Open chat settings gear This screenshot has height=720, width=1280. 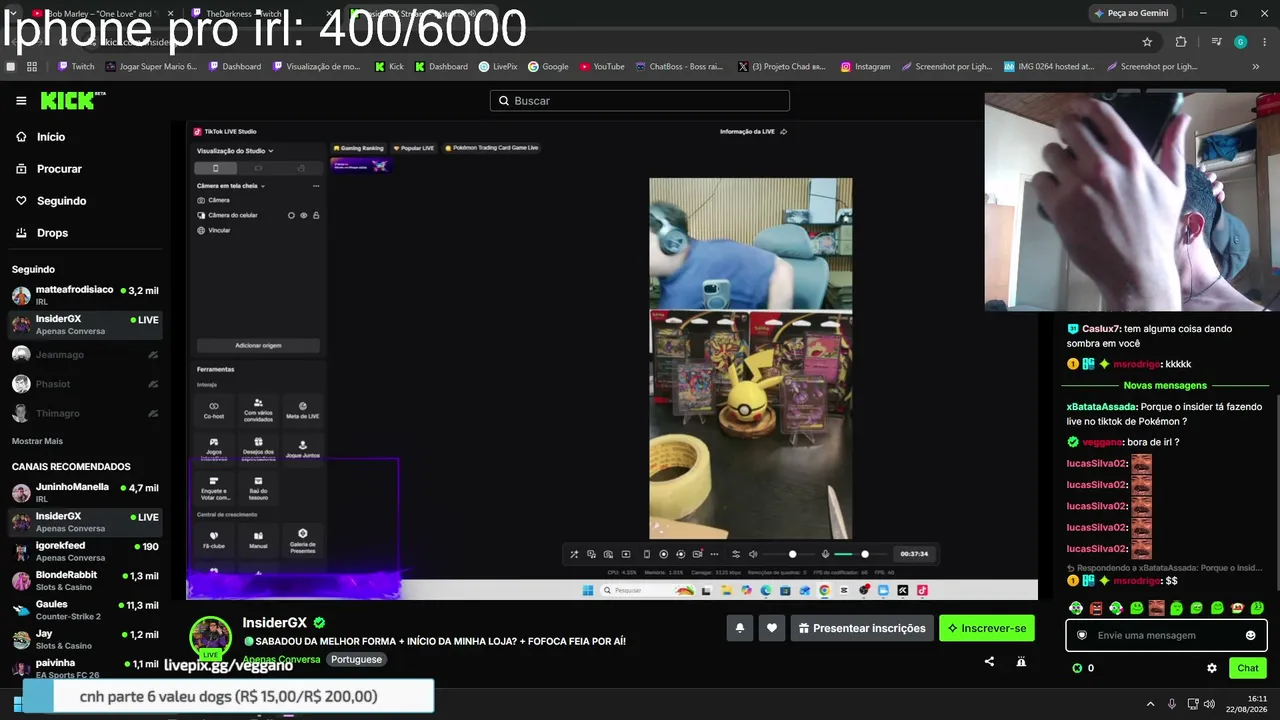pyautogui.click(x=1212, y=668)
